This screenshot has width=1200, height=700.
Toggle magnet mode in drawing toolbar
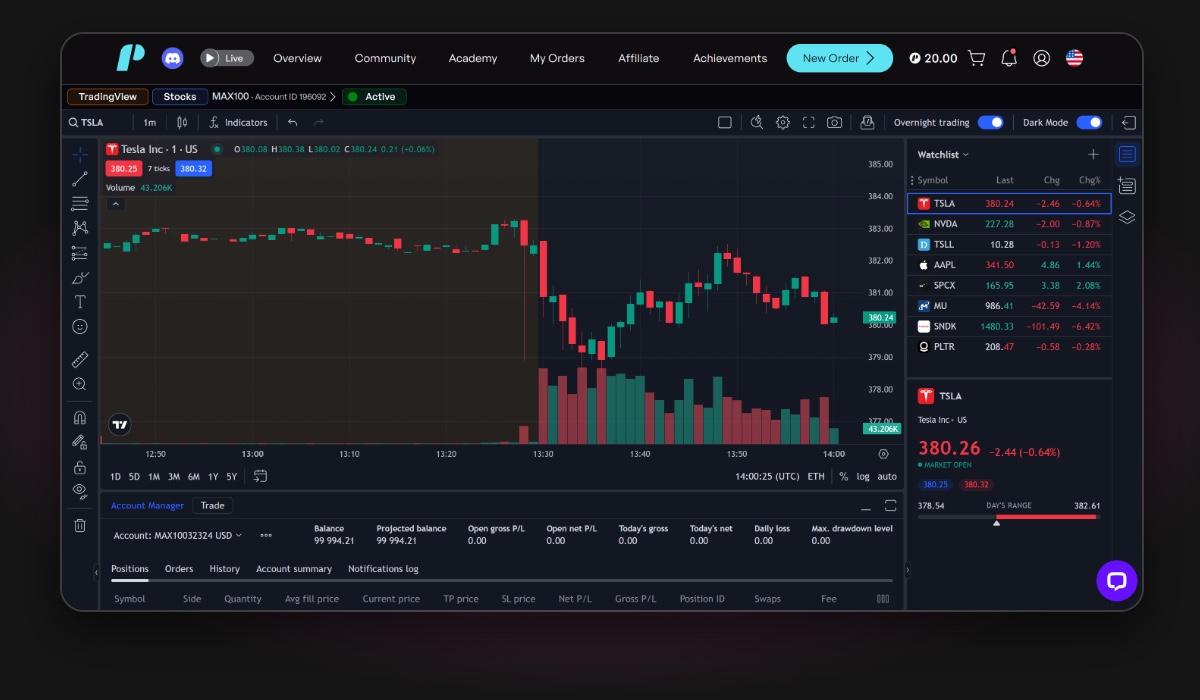80,418
